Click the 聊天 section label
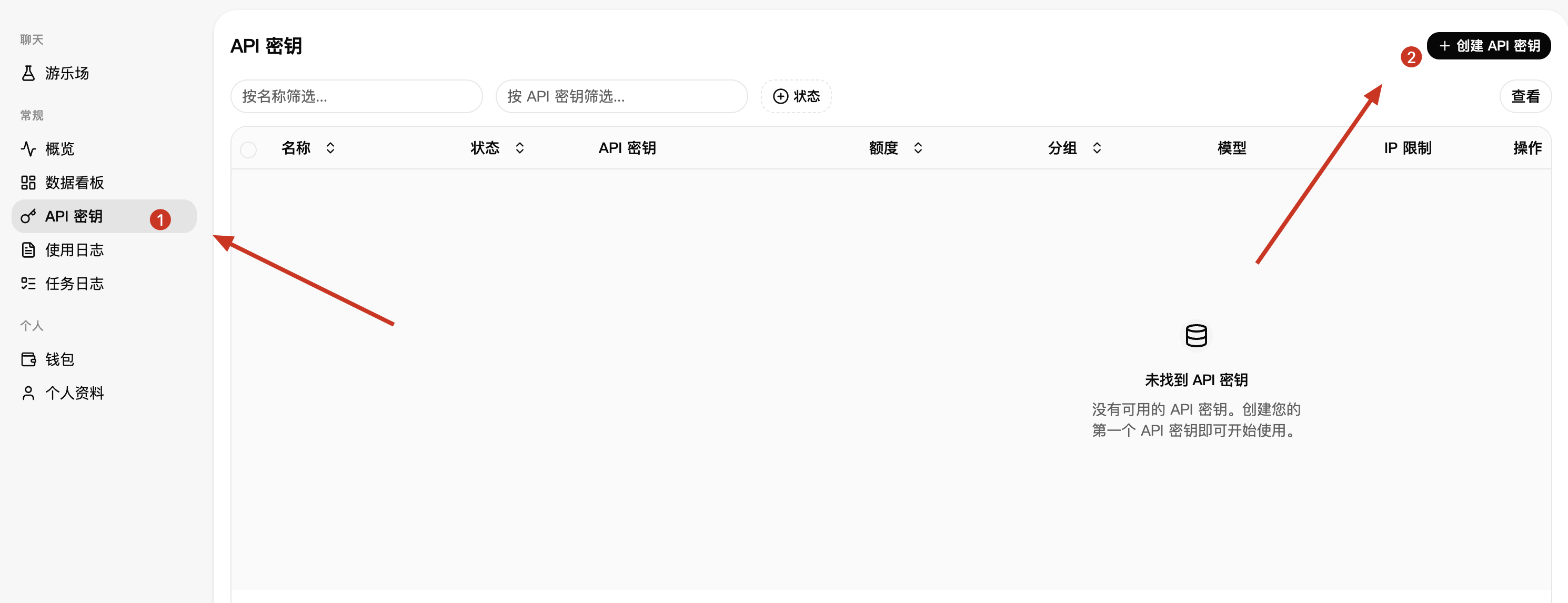Screen dimensions: 1568x603 coord(32,40)
